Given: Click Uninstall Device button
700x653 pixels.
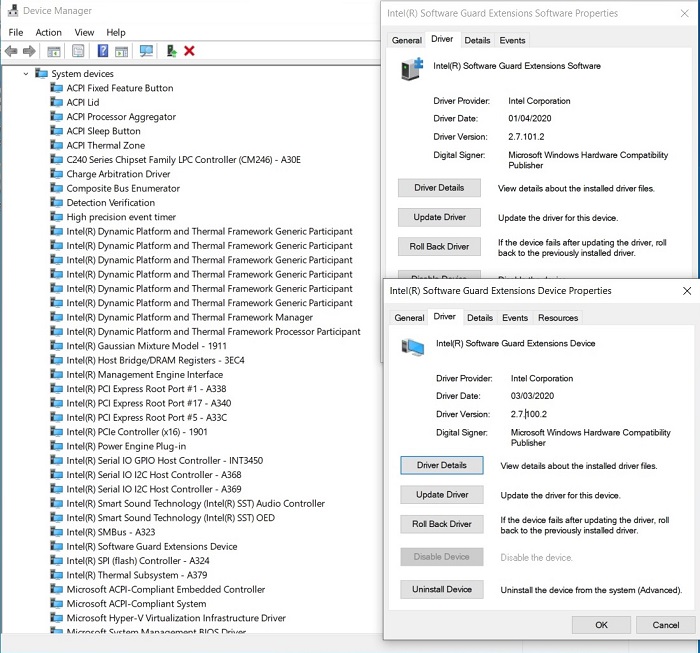Looking at the screenshot, I should (x=442, y=589).
